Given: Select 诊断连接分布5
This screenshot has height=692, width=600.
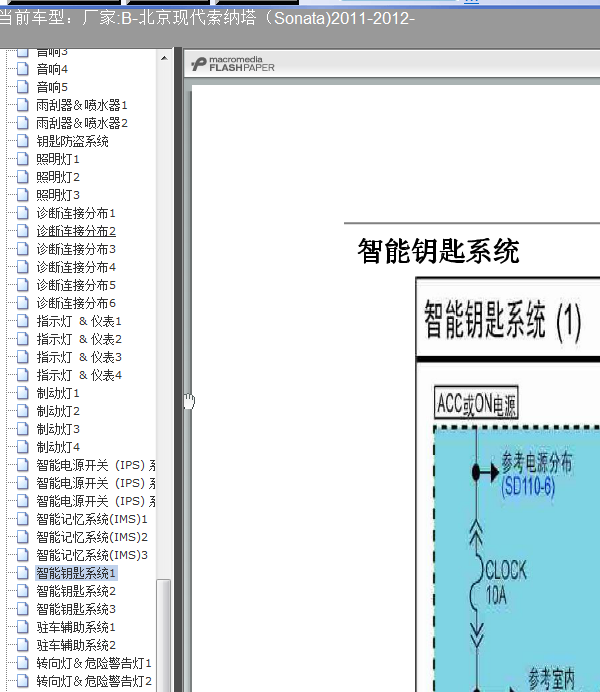Looking at the screenshot, I should pyautogui.click(x=76, y=286).
